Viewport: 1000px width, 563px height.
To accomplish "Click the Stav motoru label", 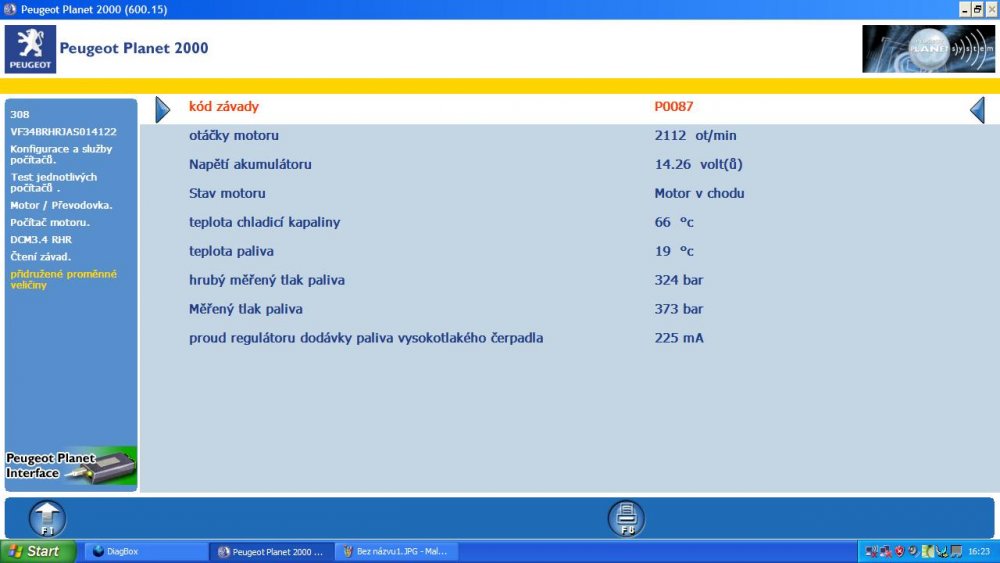I will (x=227, y=193).
